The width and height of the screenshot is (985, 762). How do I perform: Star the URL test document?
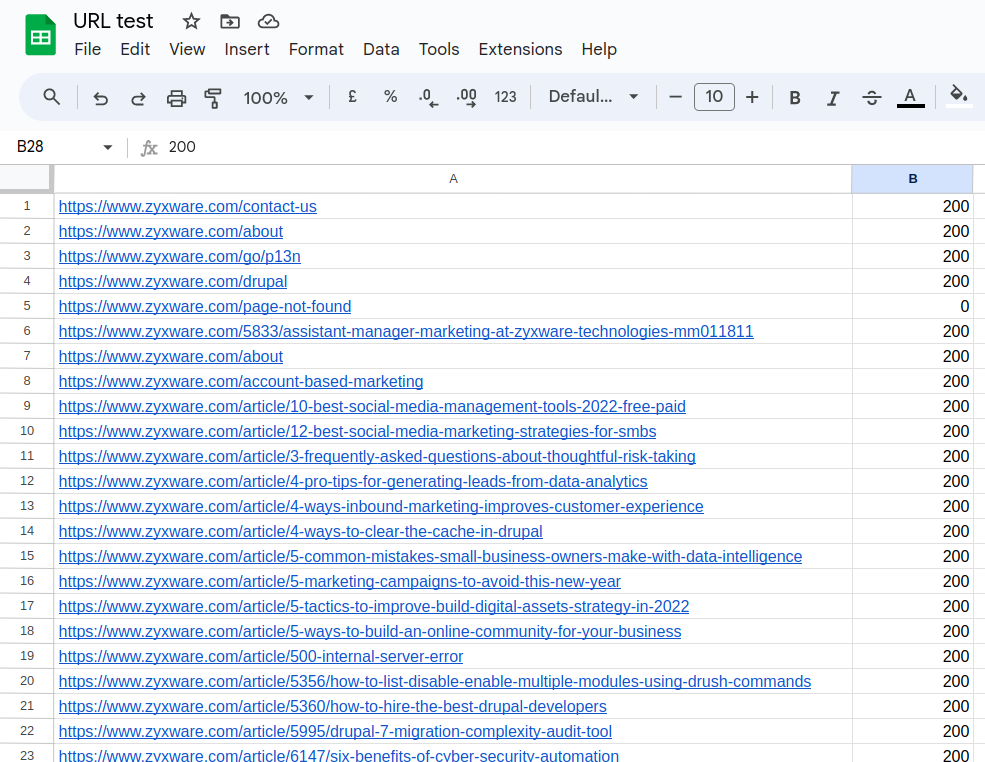tap(191, 21)
